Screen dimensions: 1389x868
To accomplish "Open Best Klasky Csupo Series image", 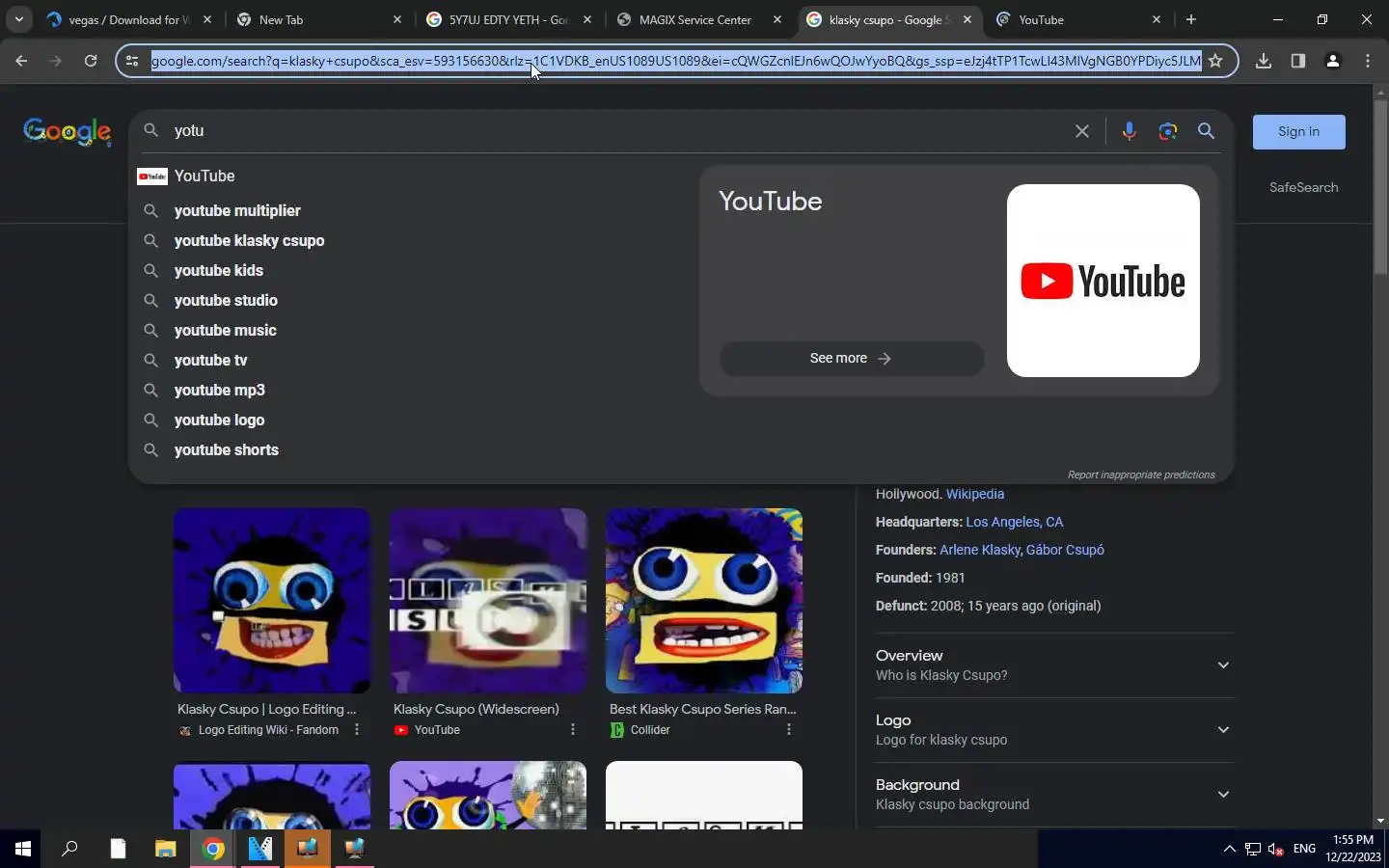I will (704, 600).
